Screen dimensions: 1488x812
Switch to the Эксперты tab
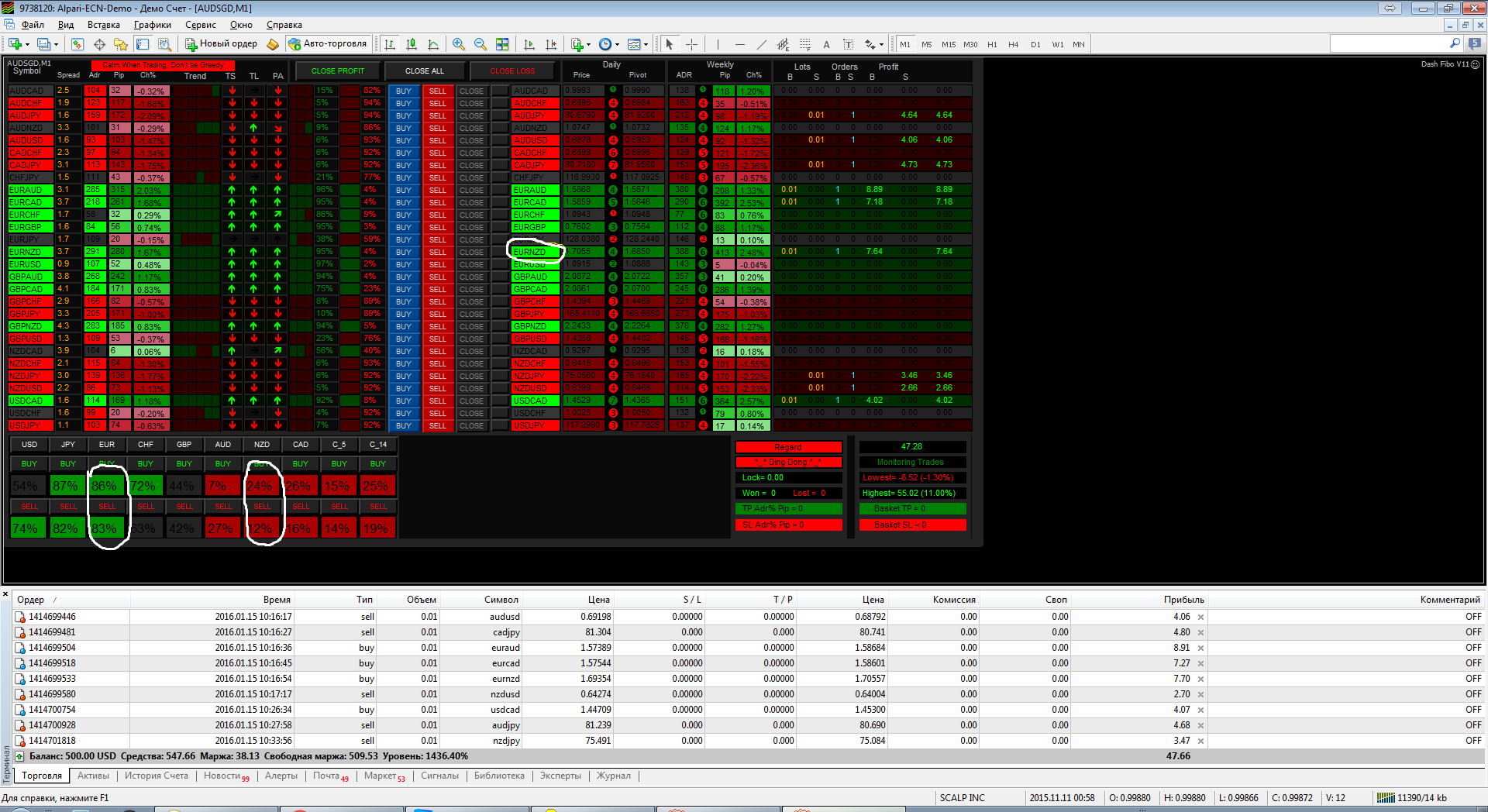560,776
